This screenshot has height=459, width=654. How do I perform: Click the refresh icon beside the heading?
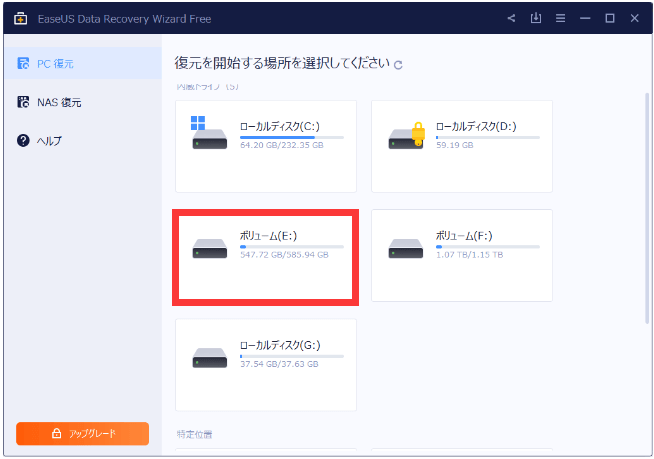[399, 65]
